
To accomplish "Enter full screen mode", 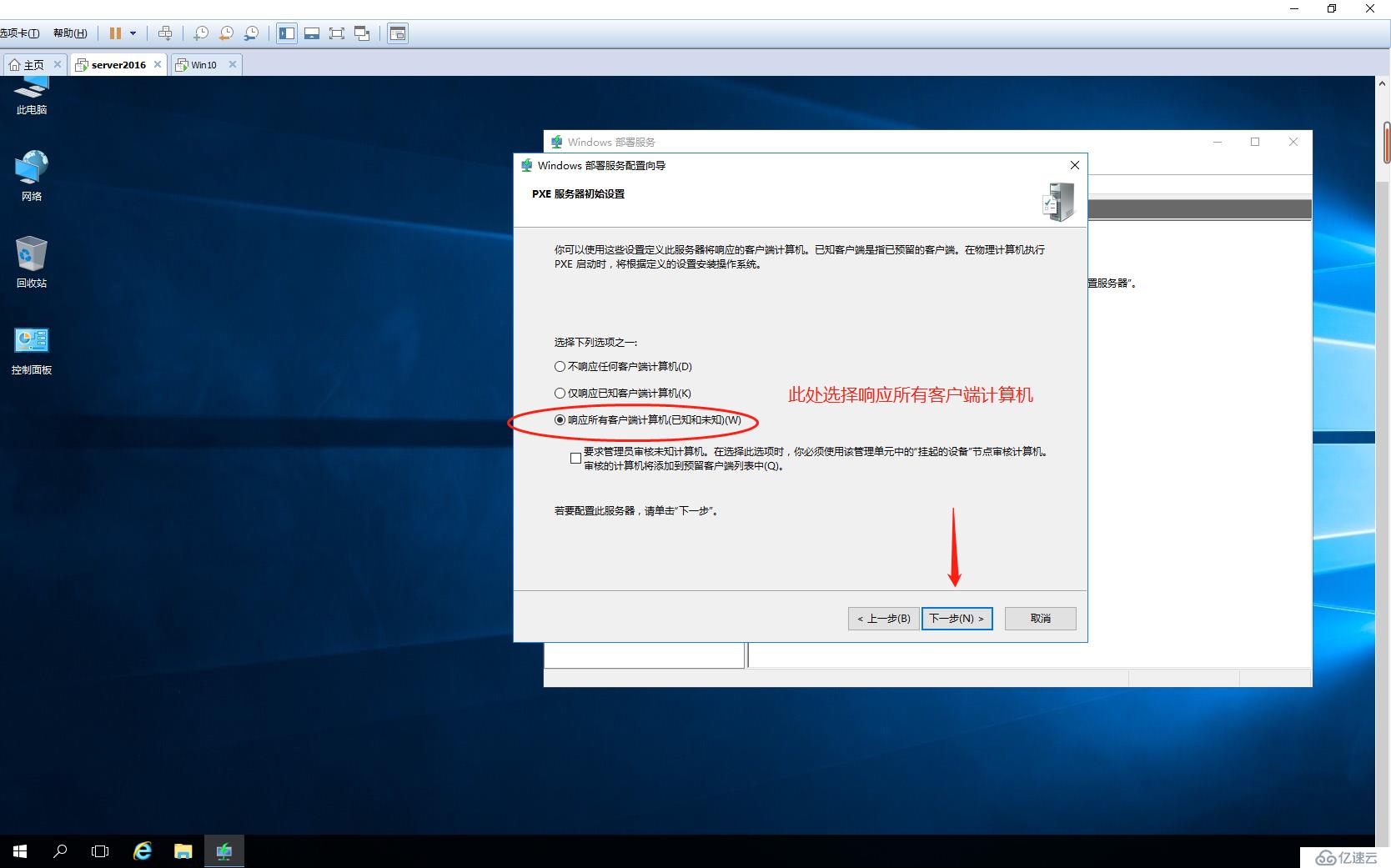I will [337, 33].
